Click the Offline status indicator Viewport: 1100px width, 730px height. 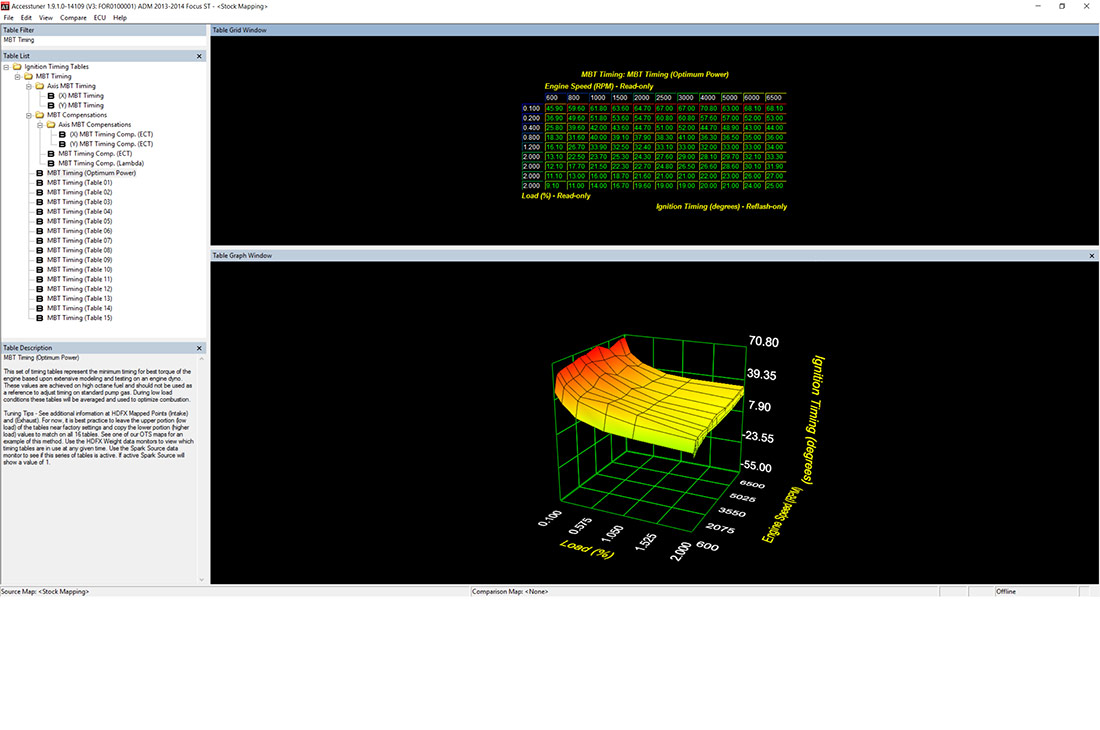pyautogui.click(x=1006, y=592)
